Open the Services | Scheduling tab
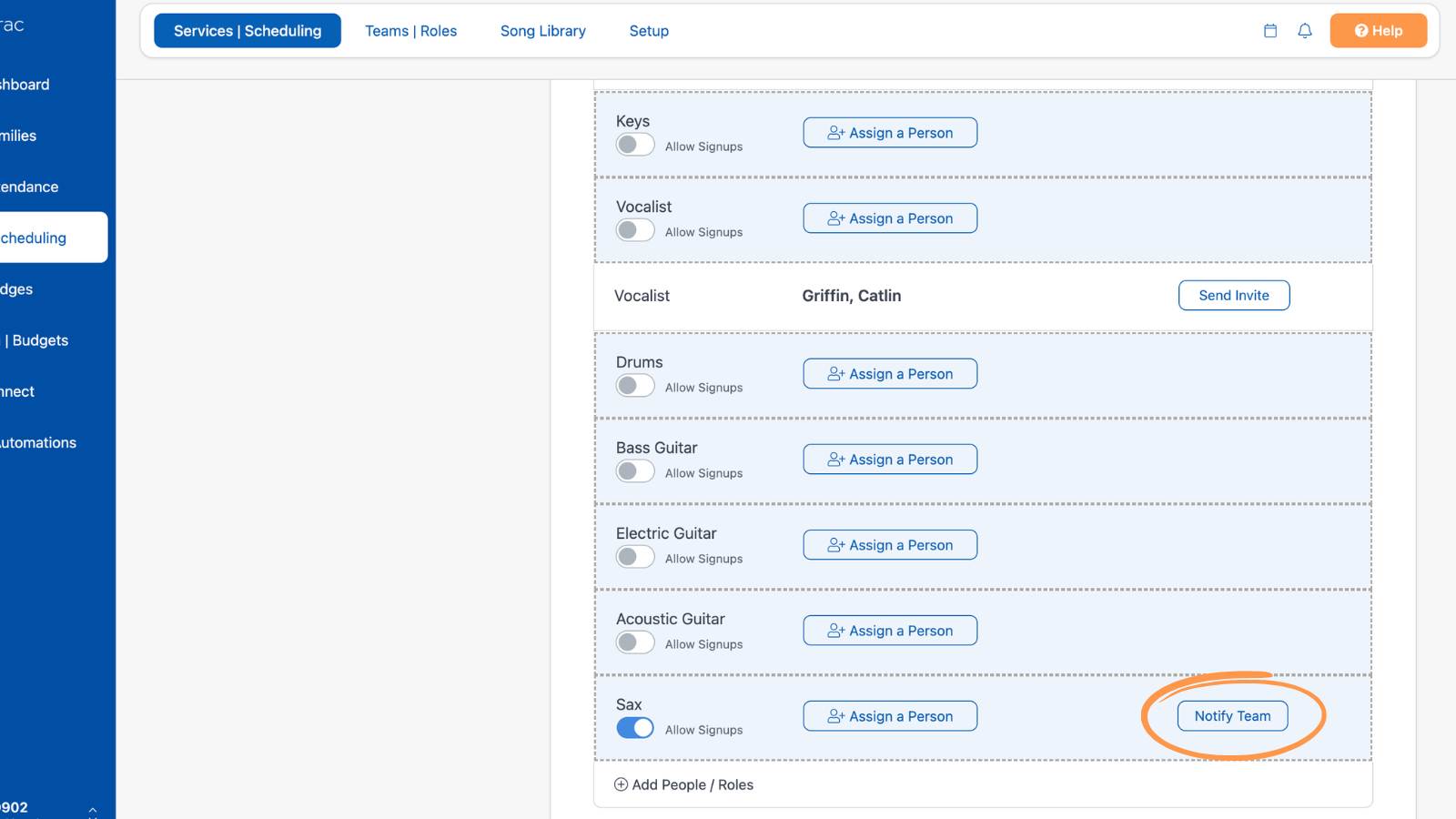Image resolution: width=1456 pixels, height=819 pixels. coord(248,31)
